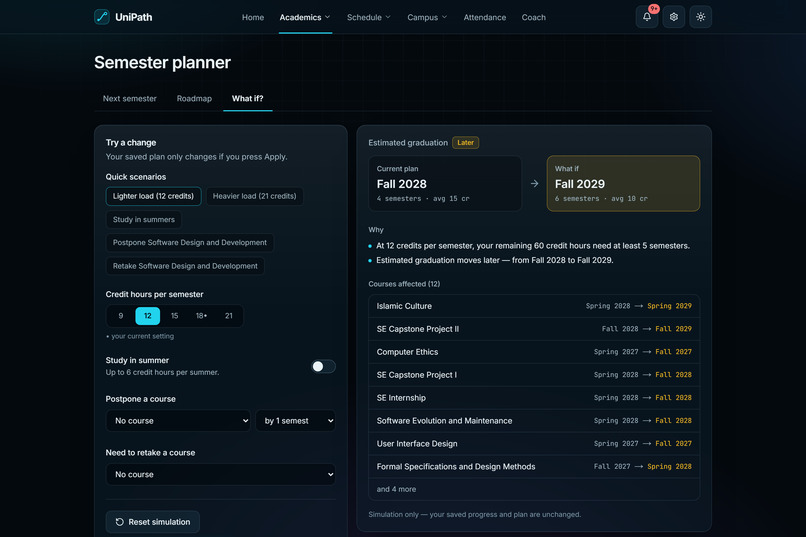
Task: Click the Islamic Culture course row
Action: point(534,306)
